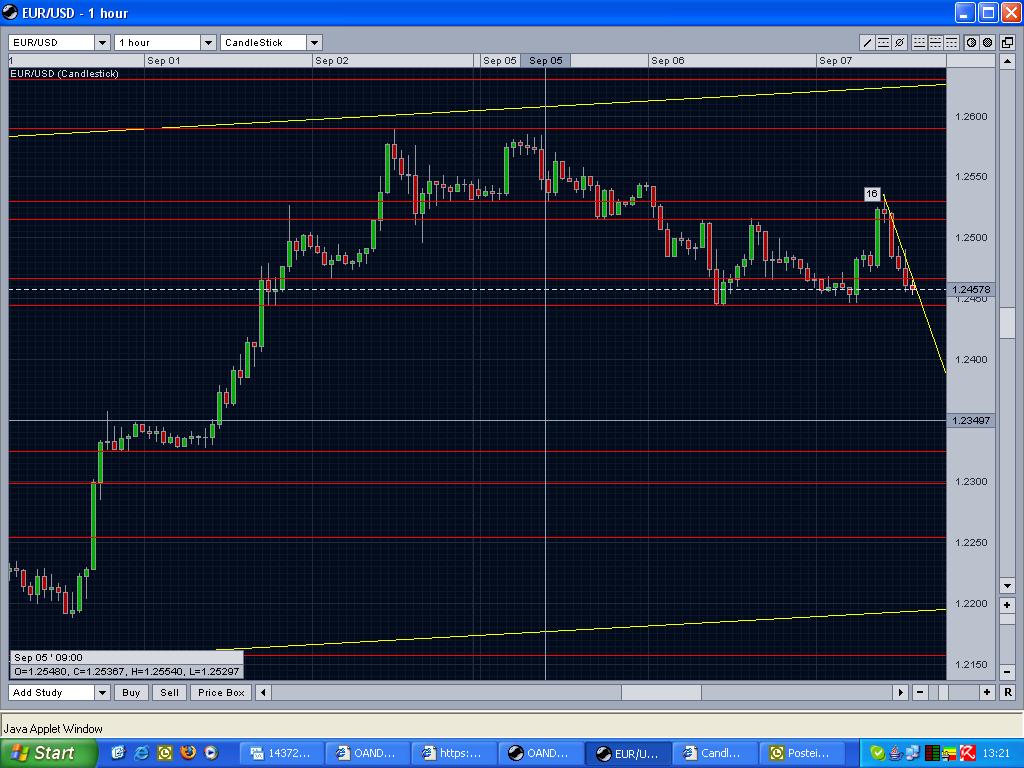Click the vertical price zoom-in plus button

1007,605
